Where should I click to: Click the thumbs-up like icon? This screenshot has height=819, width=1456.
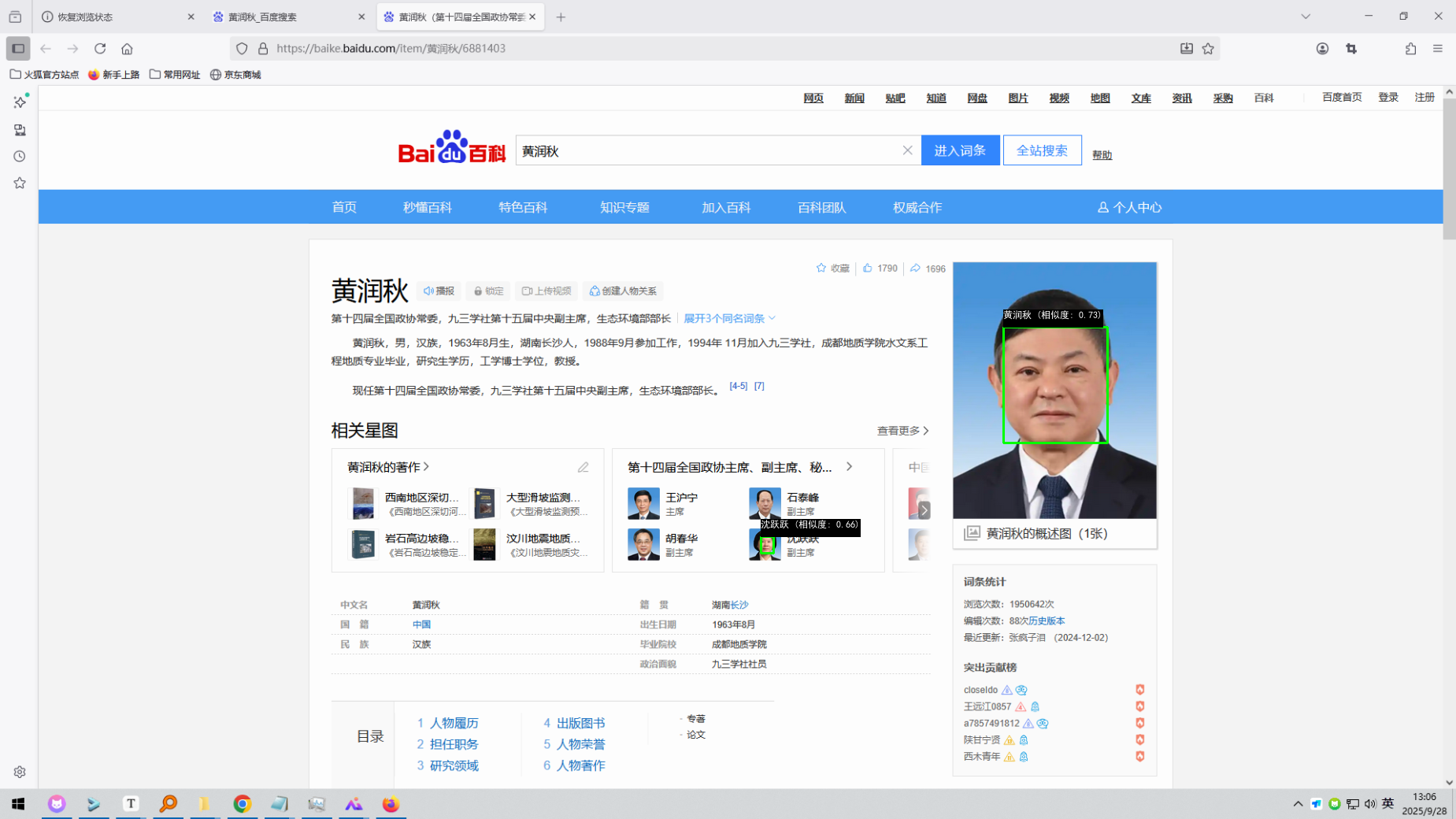point(868,269)
